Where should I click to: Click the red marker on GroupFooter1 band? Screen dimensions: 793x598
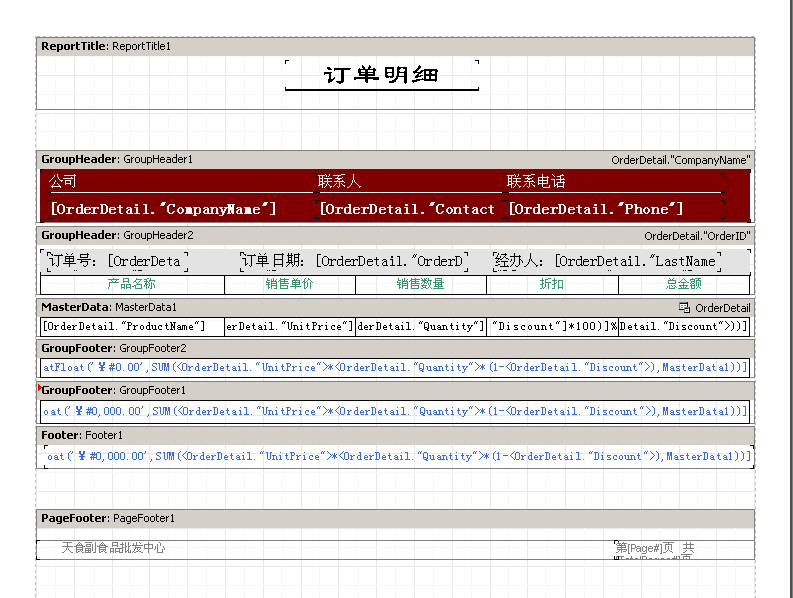tap(39, 386)
